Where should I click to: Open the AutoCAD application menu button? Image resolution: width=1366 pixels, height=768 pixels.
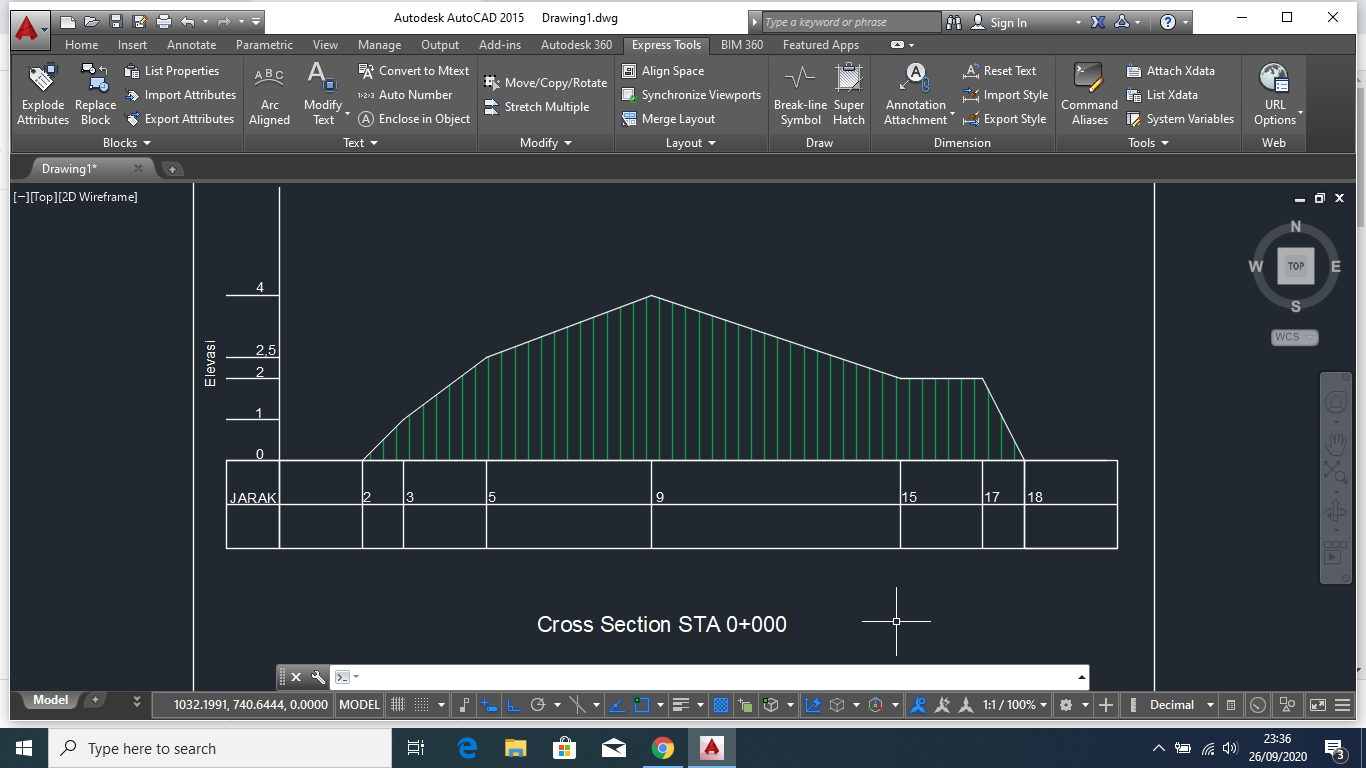(28, 28)
